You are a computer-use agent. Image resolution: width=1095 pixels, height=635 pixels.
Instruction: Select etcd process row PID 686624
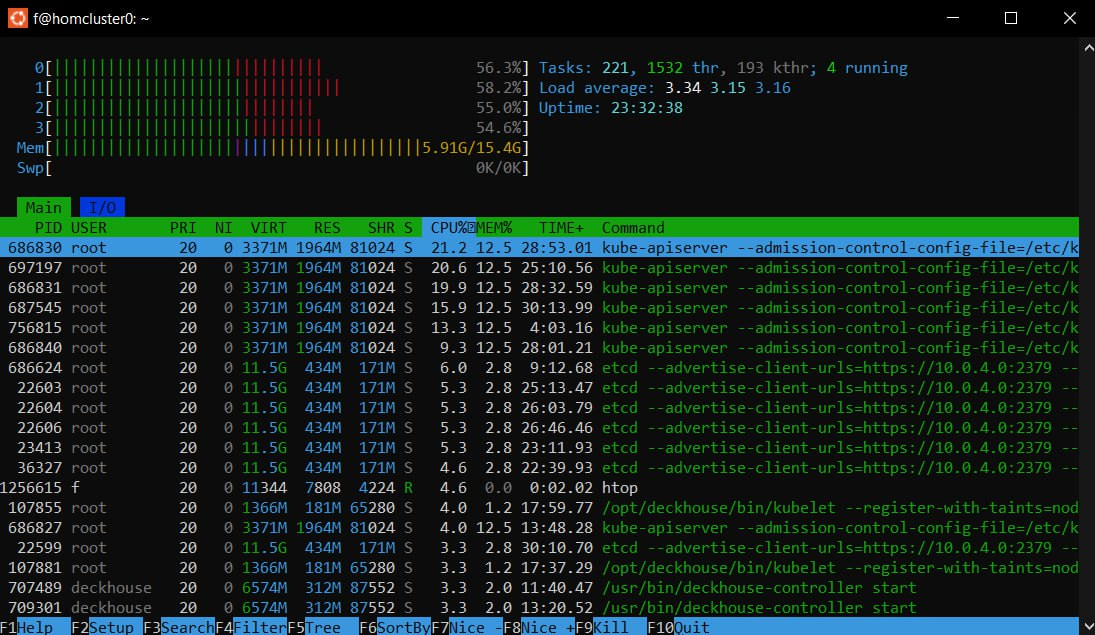tap(539, 367)
